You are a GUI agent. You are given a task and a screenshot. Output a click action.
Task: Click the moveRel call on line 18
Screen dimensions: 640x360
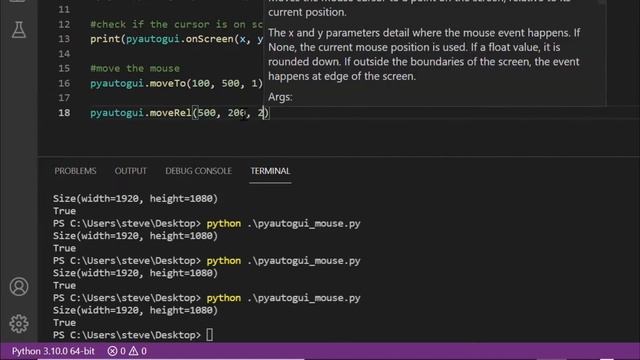pos(171,113)
